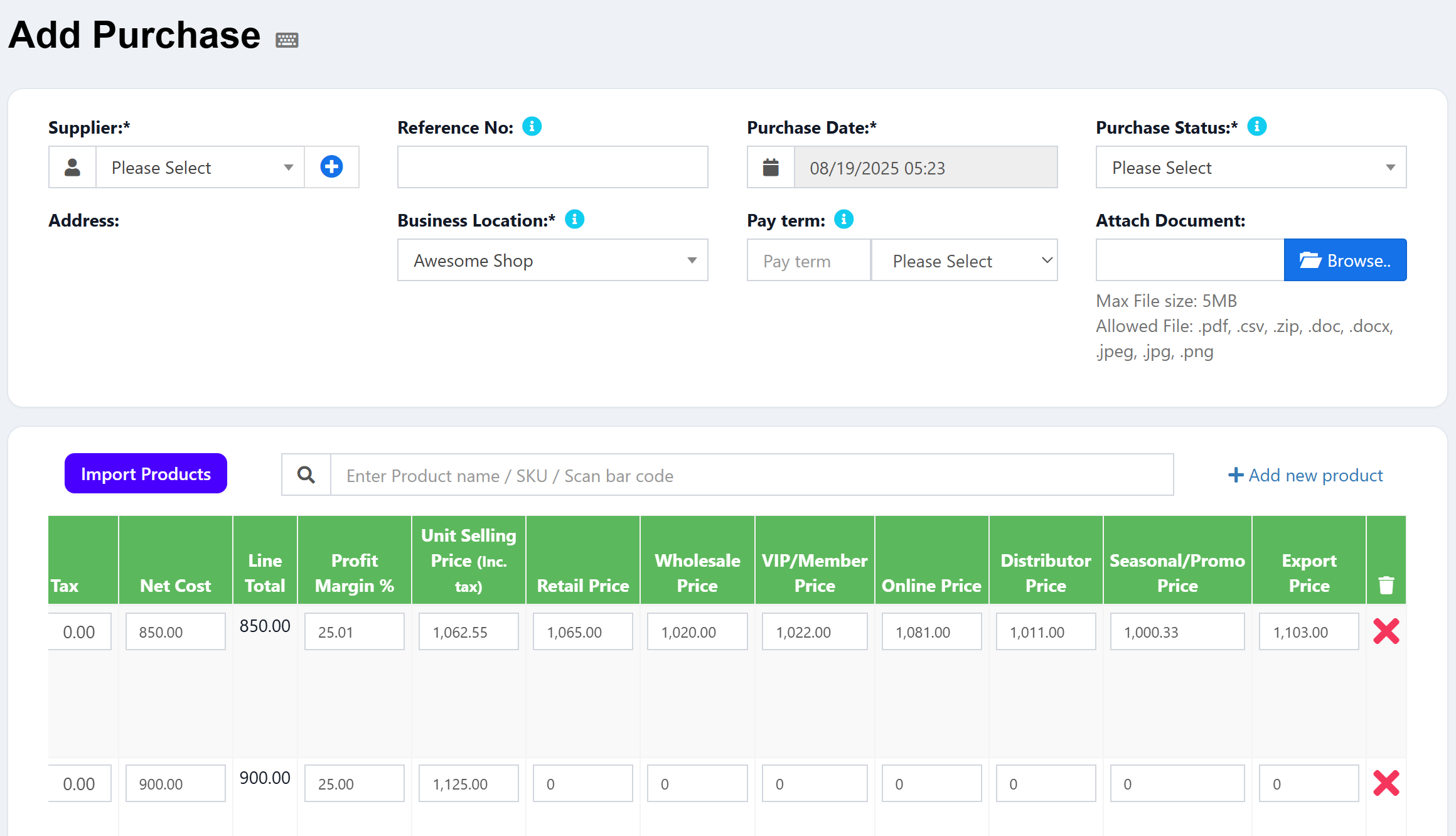1456x836 pixels.
Task: Click the Reference No info icon
Action: coord(532,127)
